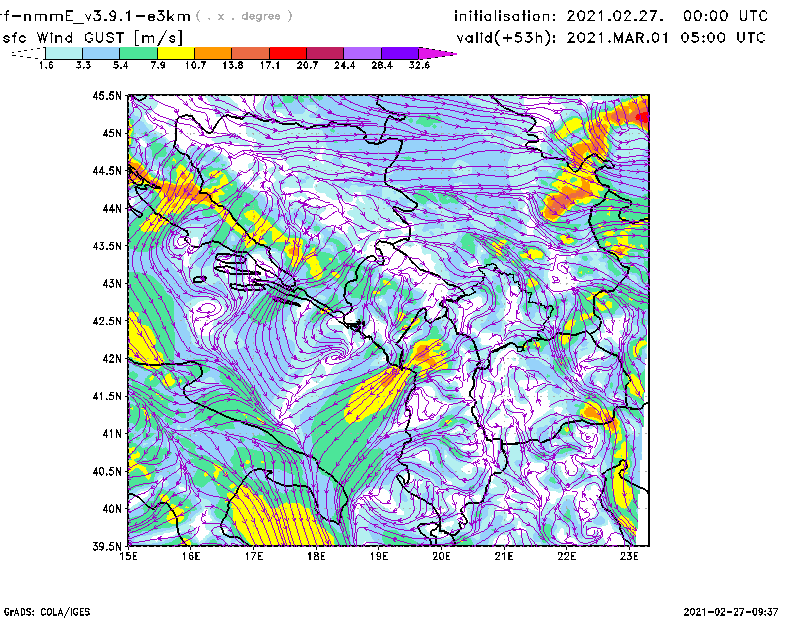800x618 pixels.
Task: Click the "16E" longitude label
Action: [191, 556]
